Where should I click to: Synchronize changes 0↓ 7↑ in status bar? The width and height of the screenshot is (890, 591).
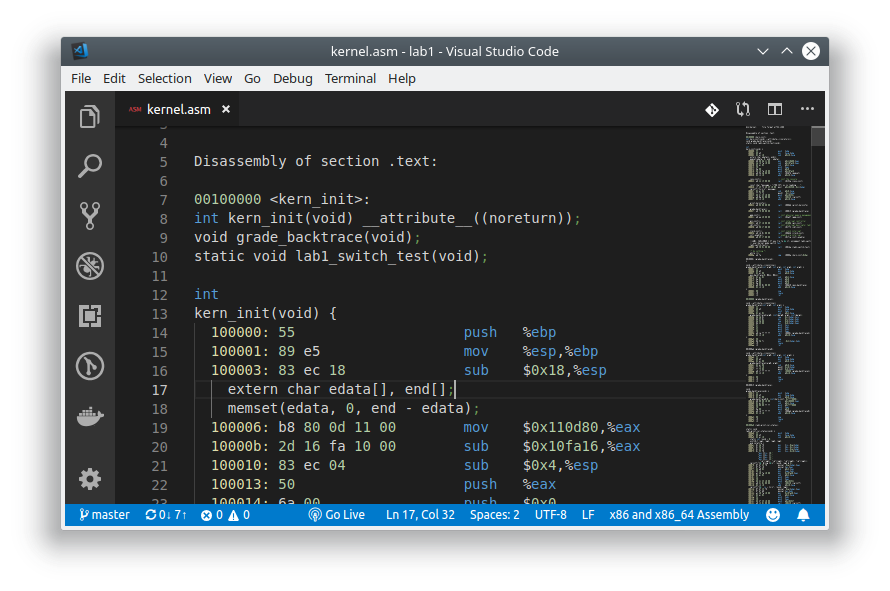click(x=166, y=515)
